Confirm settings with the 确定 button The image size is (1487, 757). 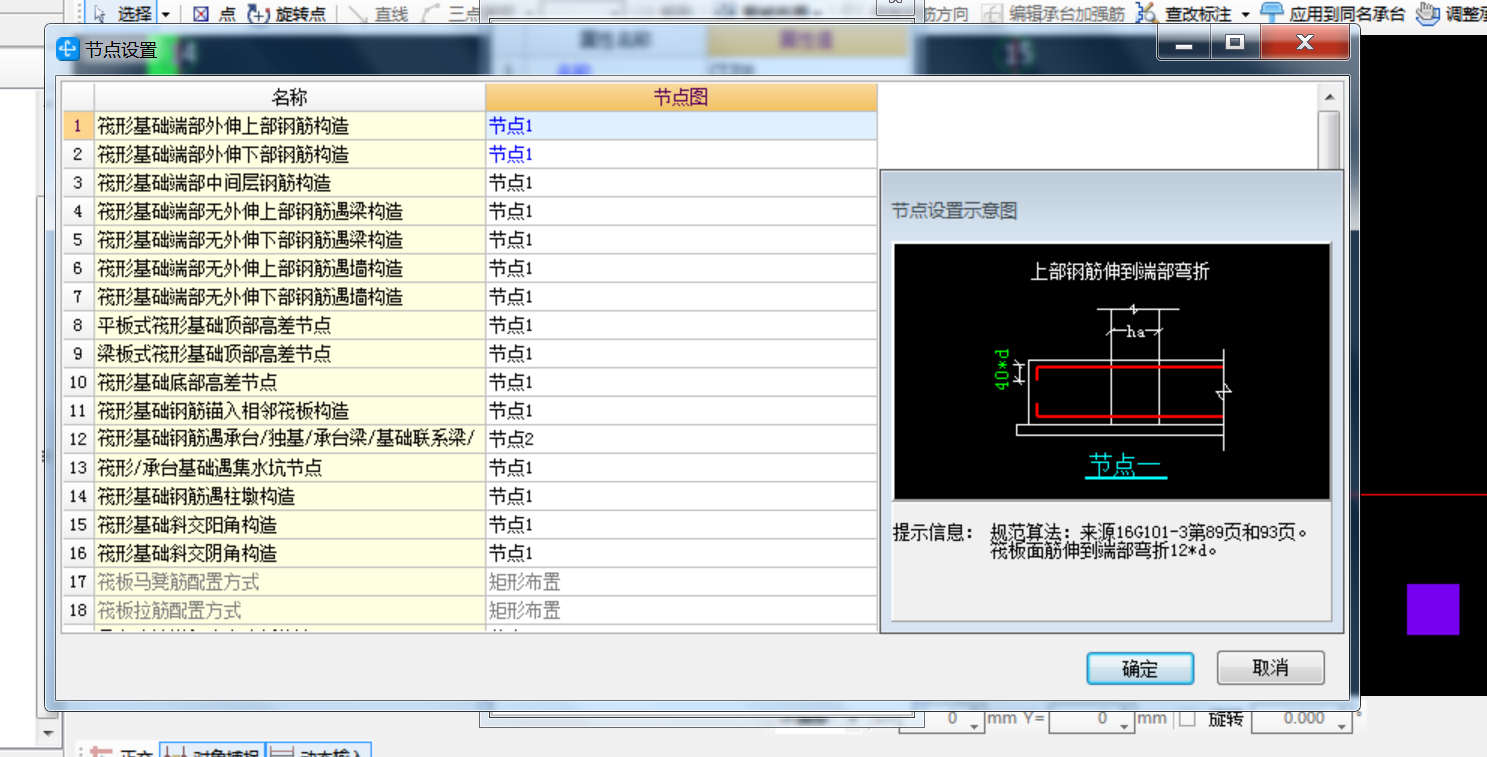pos(1140,668)
